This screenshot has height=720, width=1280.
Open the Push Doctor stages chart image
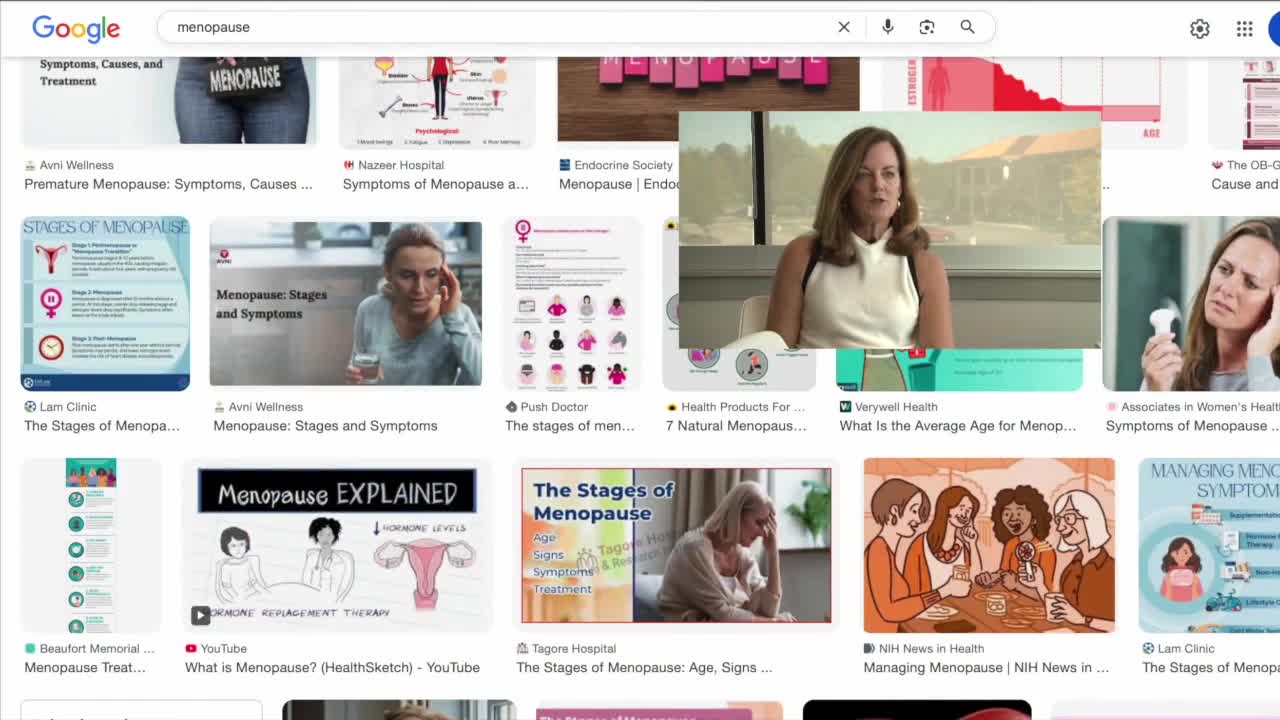pyautogui.click(x=572, y=303)
